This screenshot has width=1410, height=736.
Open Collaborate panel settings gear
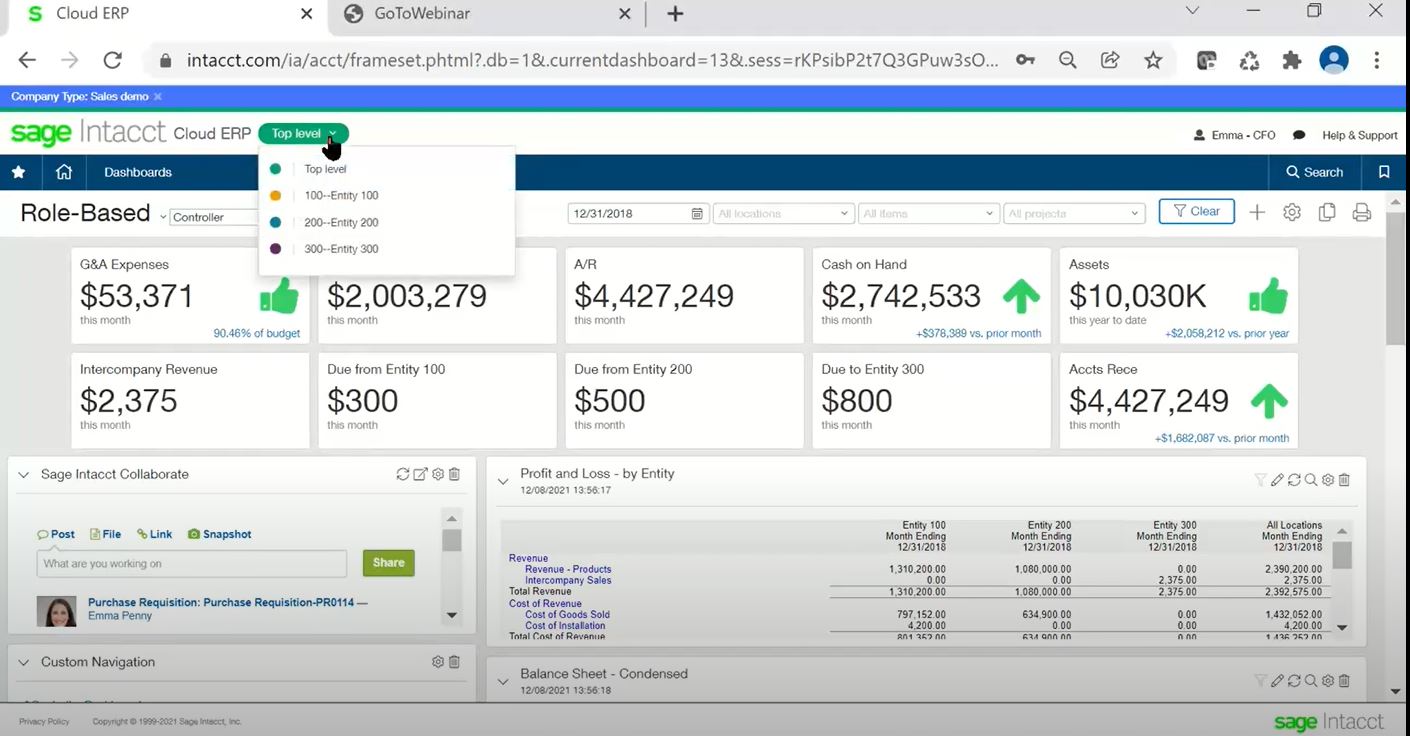tap(437, 474)
